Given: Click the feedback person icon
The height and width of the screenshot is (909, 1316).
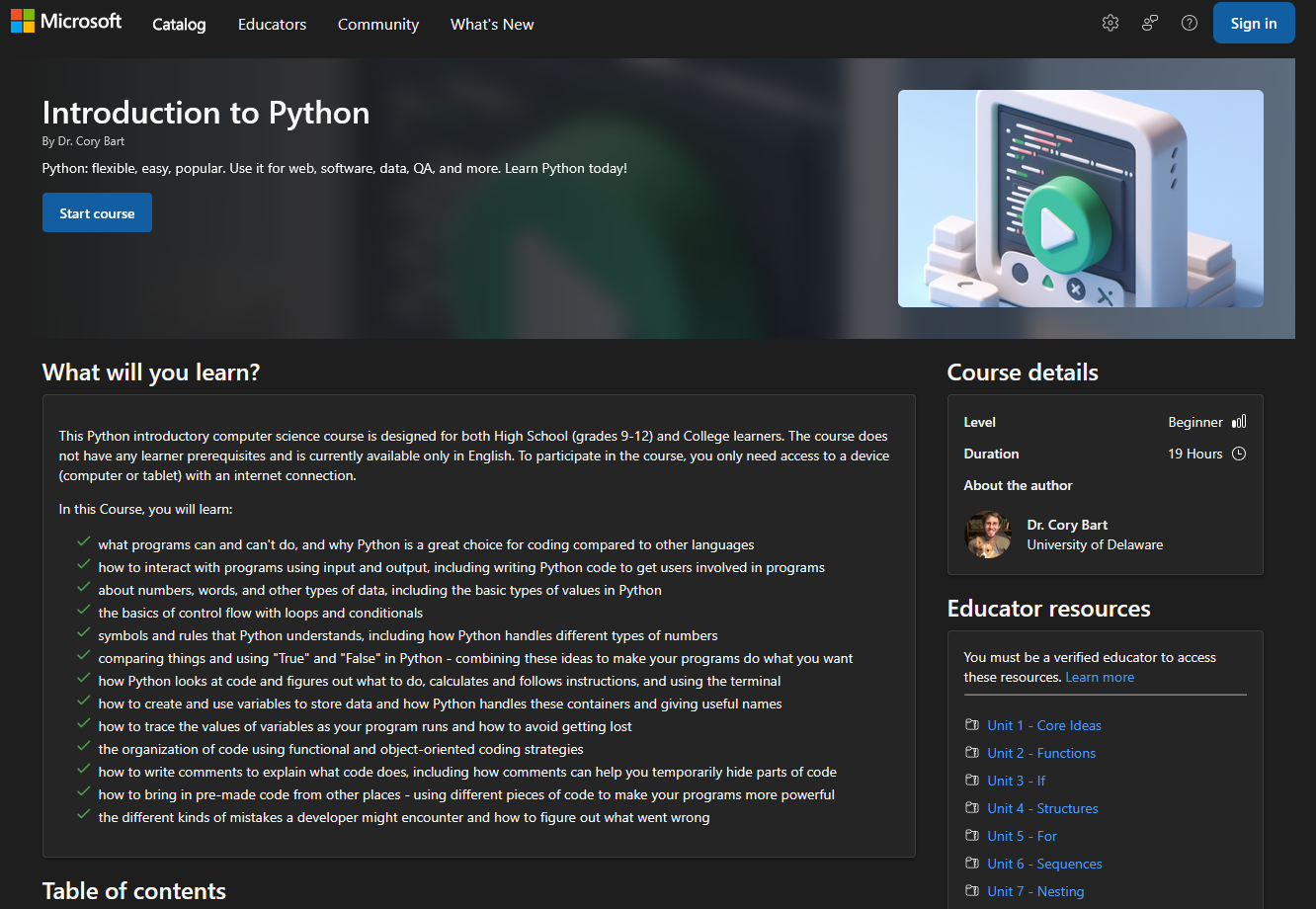Looking at the screenshot, I should tap(1150, 24).
